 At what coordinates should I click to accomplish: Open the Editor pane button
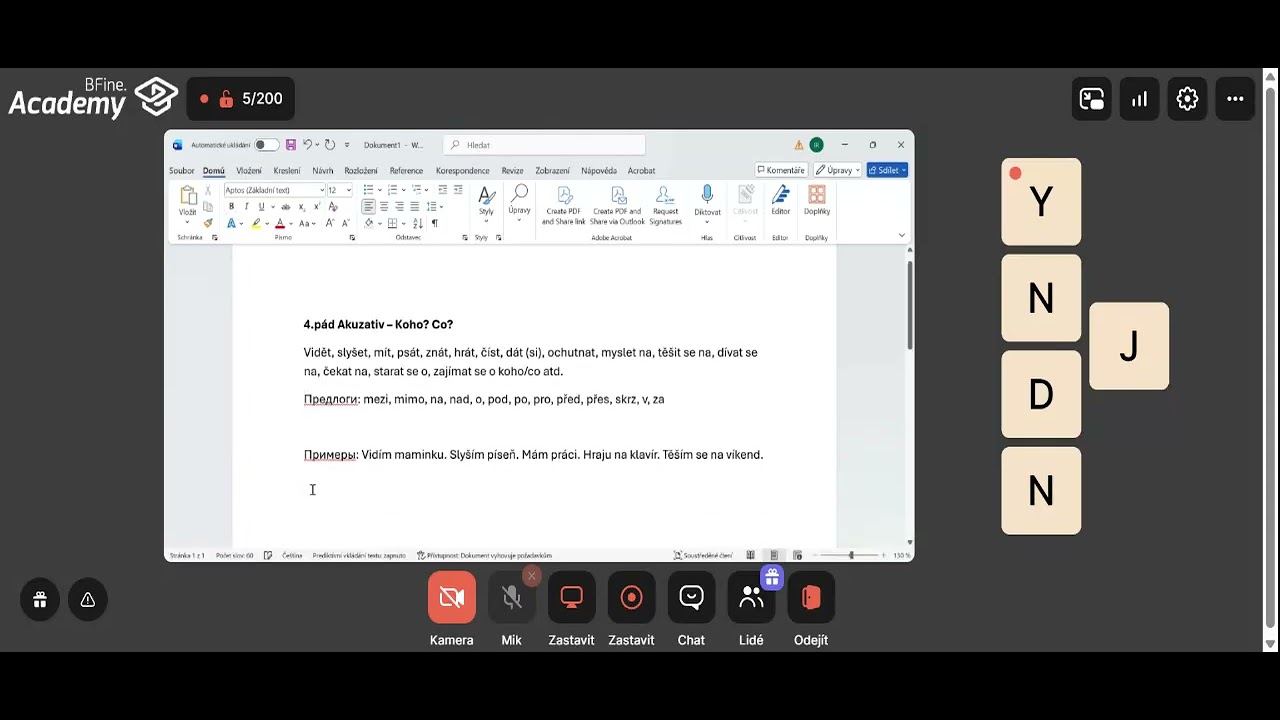pos(781,201)
